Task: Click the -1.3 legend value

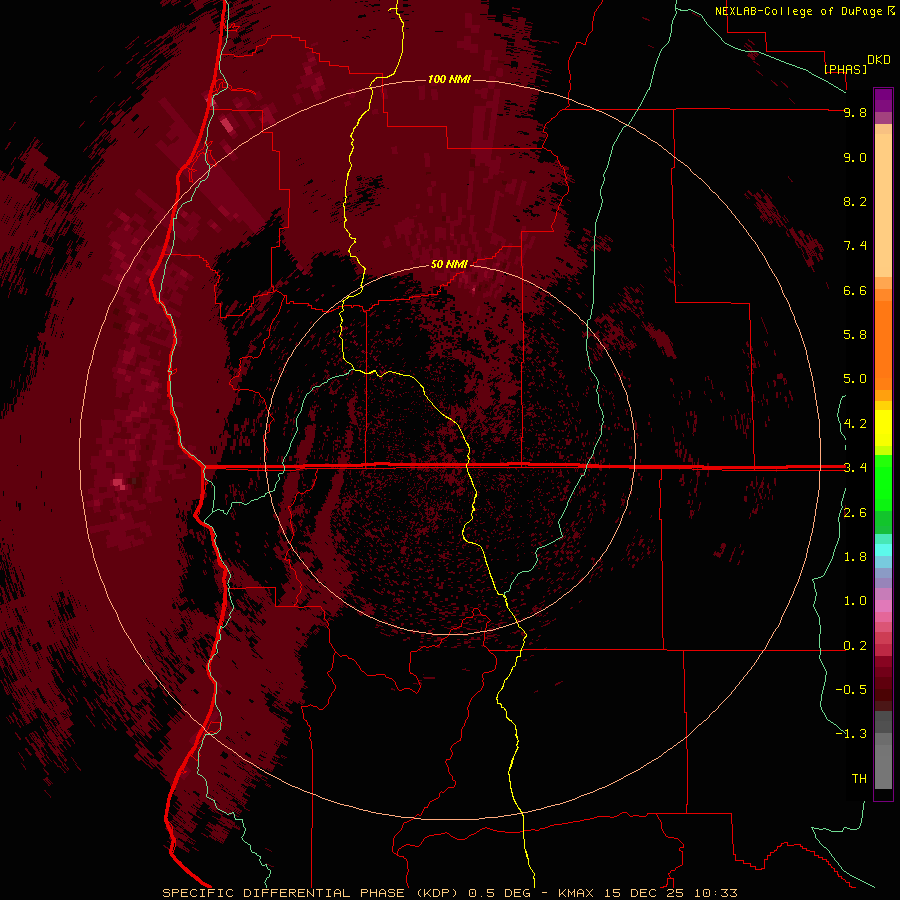Action: tap(851, 734)
